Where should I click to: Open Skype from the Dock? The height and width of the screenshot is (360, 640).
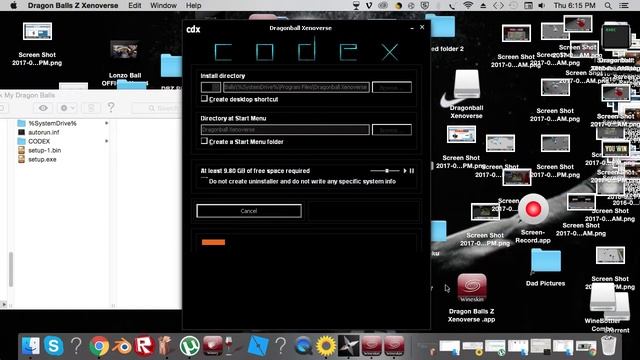tap(53, 346)
